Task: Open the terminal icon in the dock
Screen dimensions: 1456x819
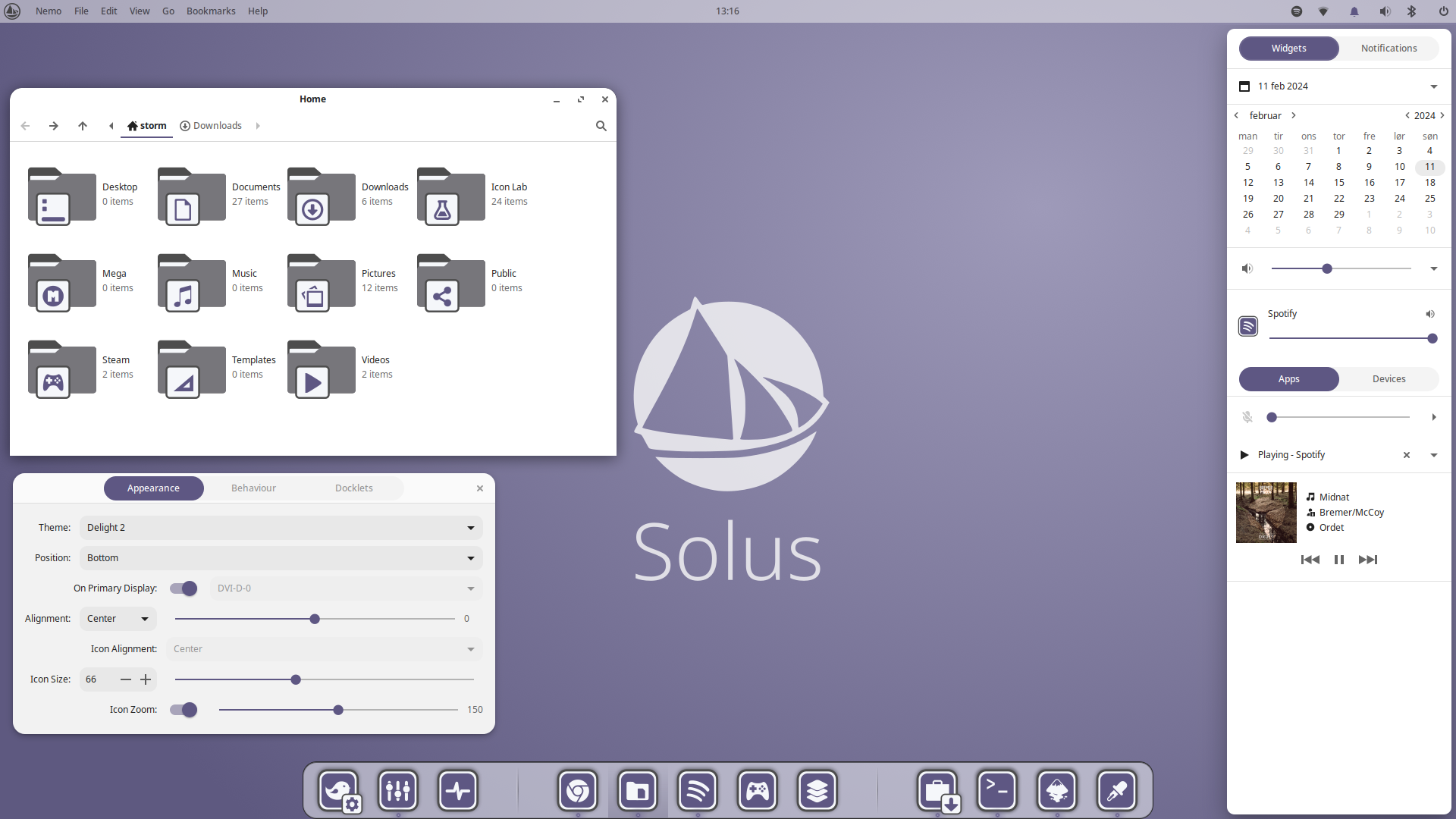Action: (997, 790)
